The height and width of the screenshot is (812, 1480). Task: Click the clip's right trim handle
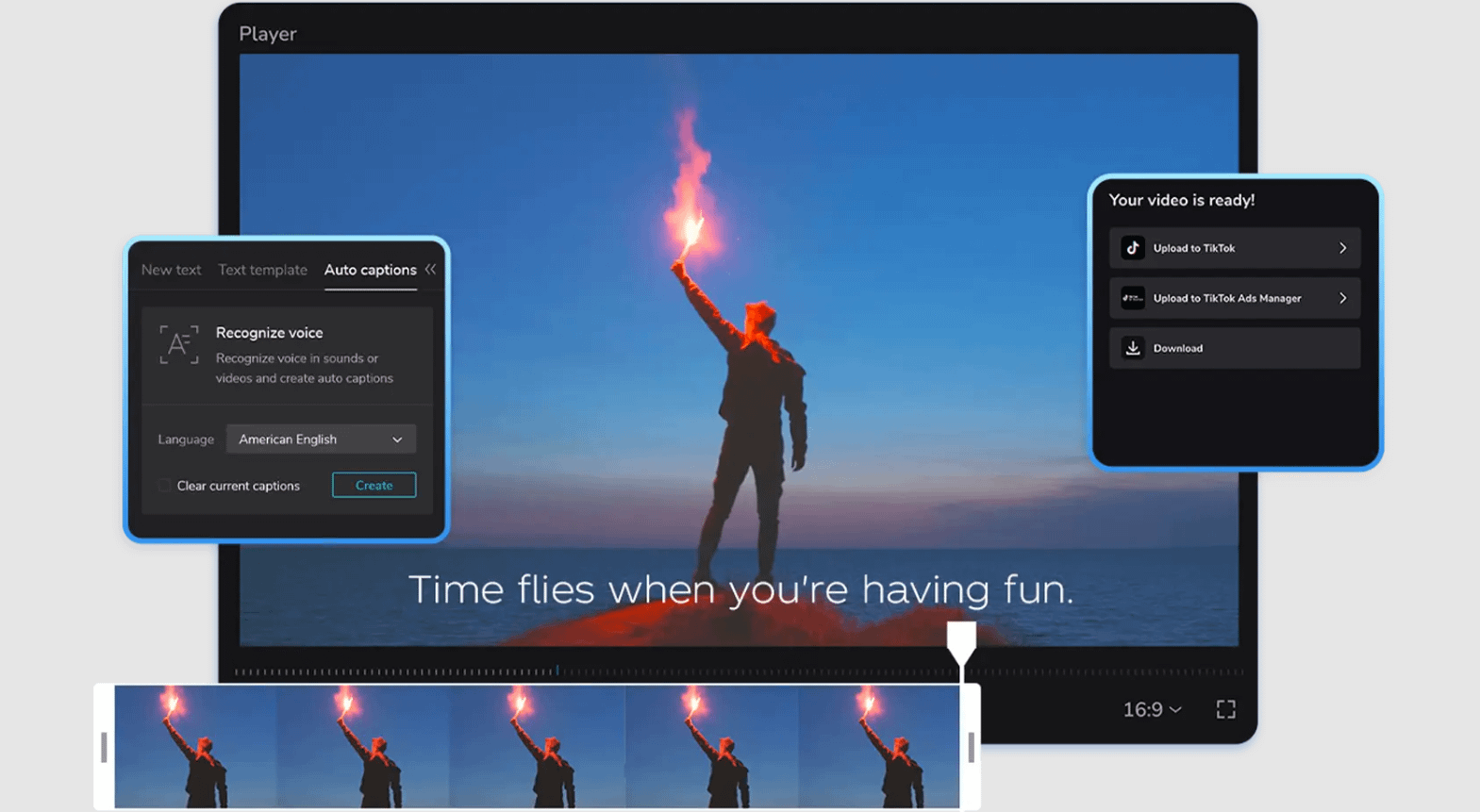click(971, 747)
